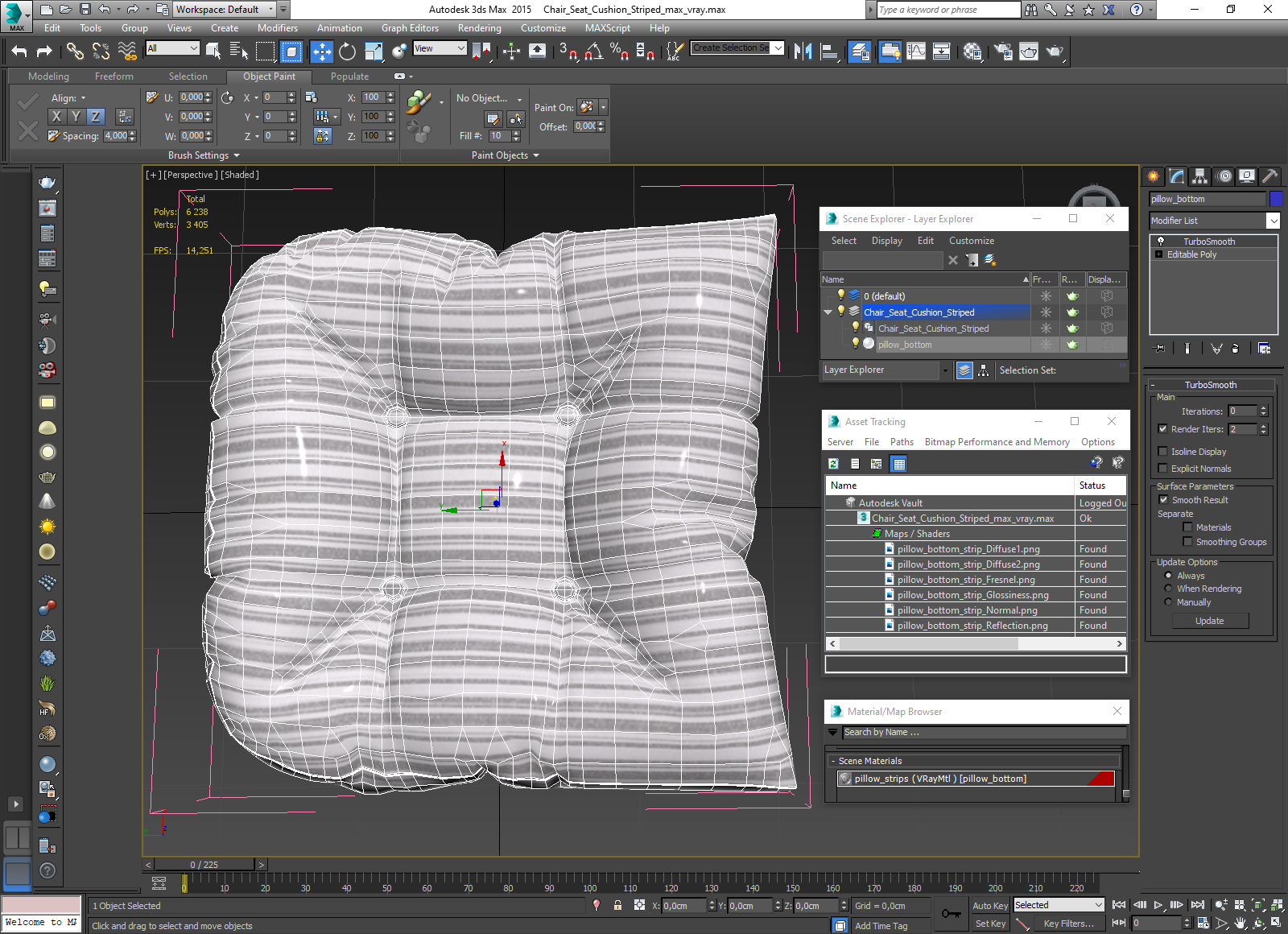Image resolution: width=1288 pixels, height=934 pixels.
Task: Open the Modify command panel tab
Action: tap(1177, 176)
